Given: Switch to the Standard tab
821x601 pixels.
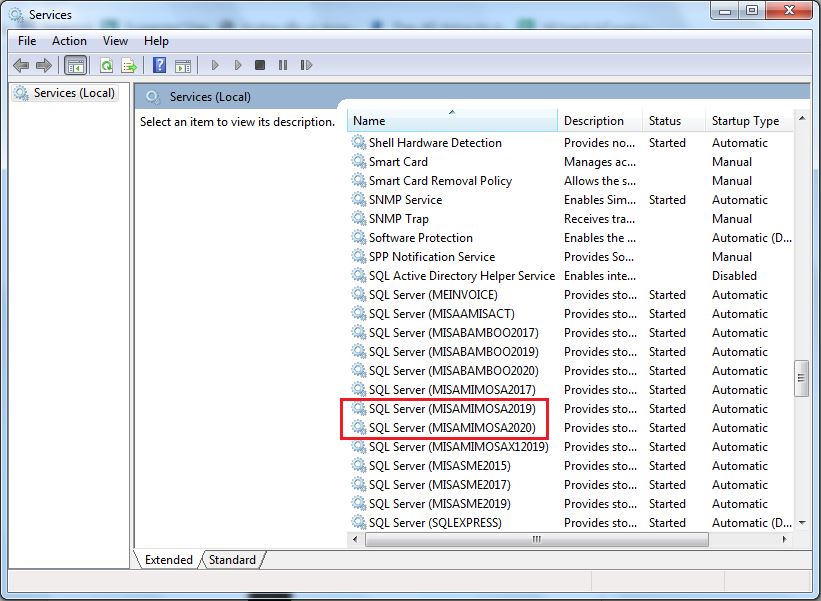Looking at the screenshot, I should point(232,560).
